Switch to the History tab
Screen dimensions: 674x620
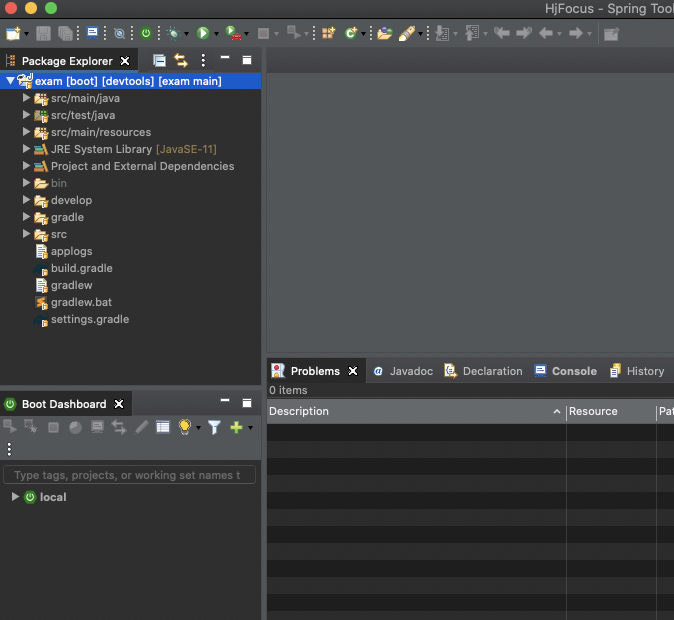click(637, 371)
